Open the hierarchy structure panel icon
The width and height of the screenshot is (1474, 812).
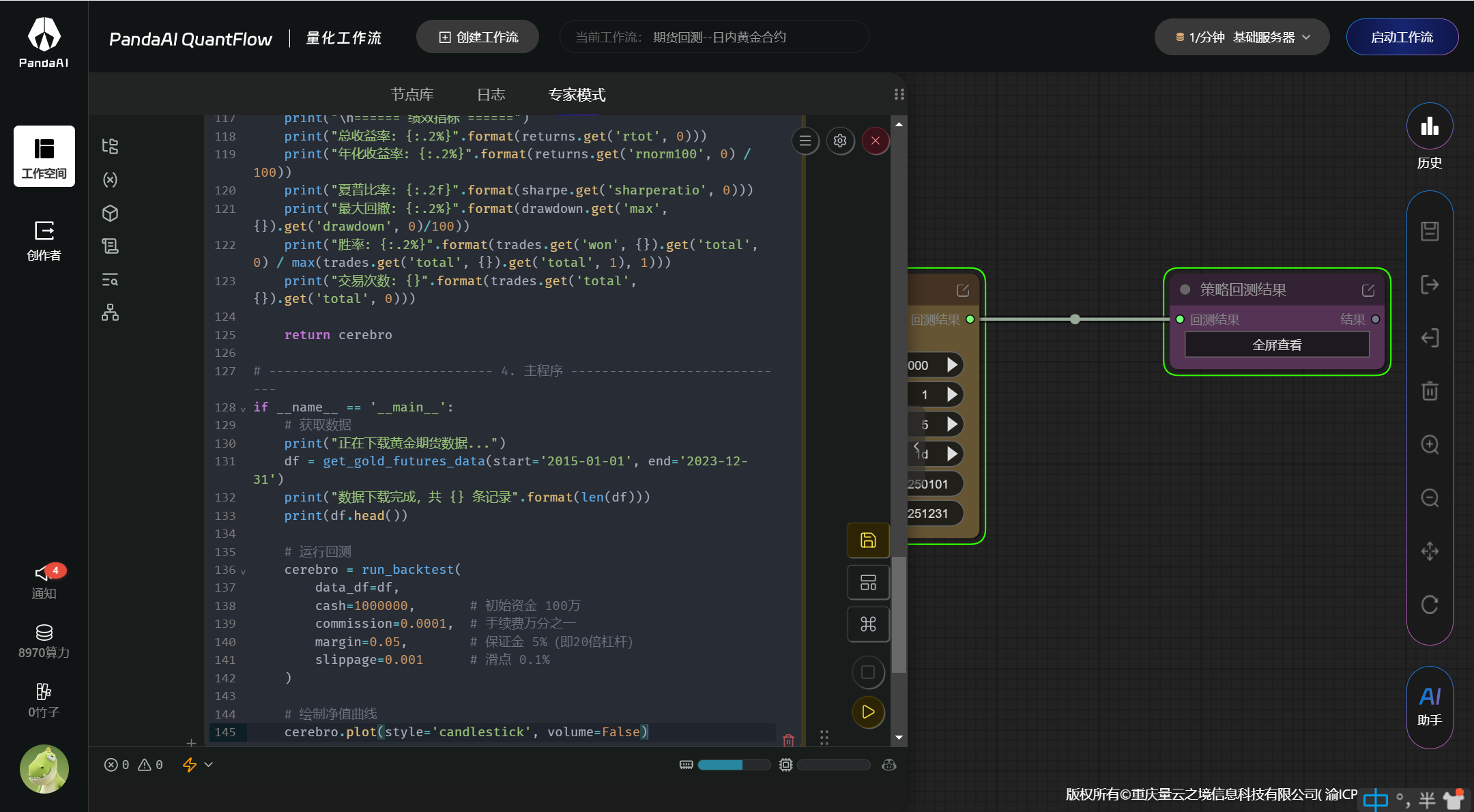pos(110,313)
